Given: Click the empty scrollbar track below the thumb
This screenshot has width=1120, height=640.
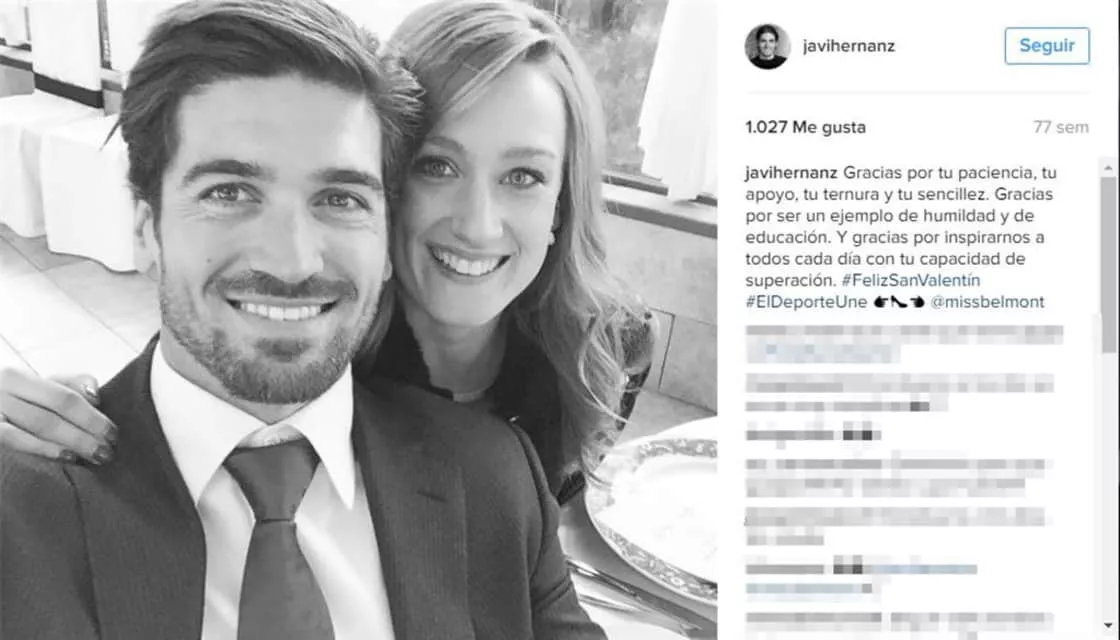Looking at the screenshot, I should (1108, 486).
